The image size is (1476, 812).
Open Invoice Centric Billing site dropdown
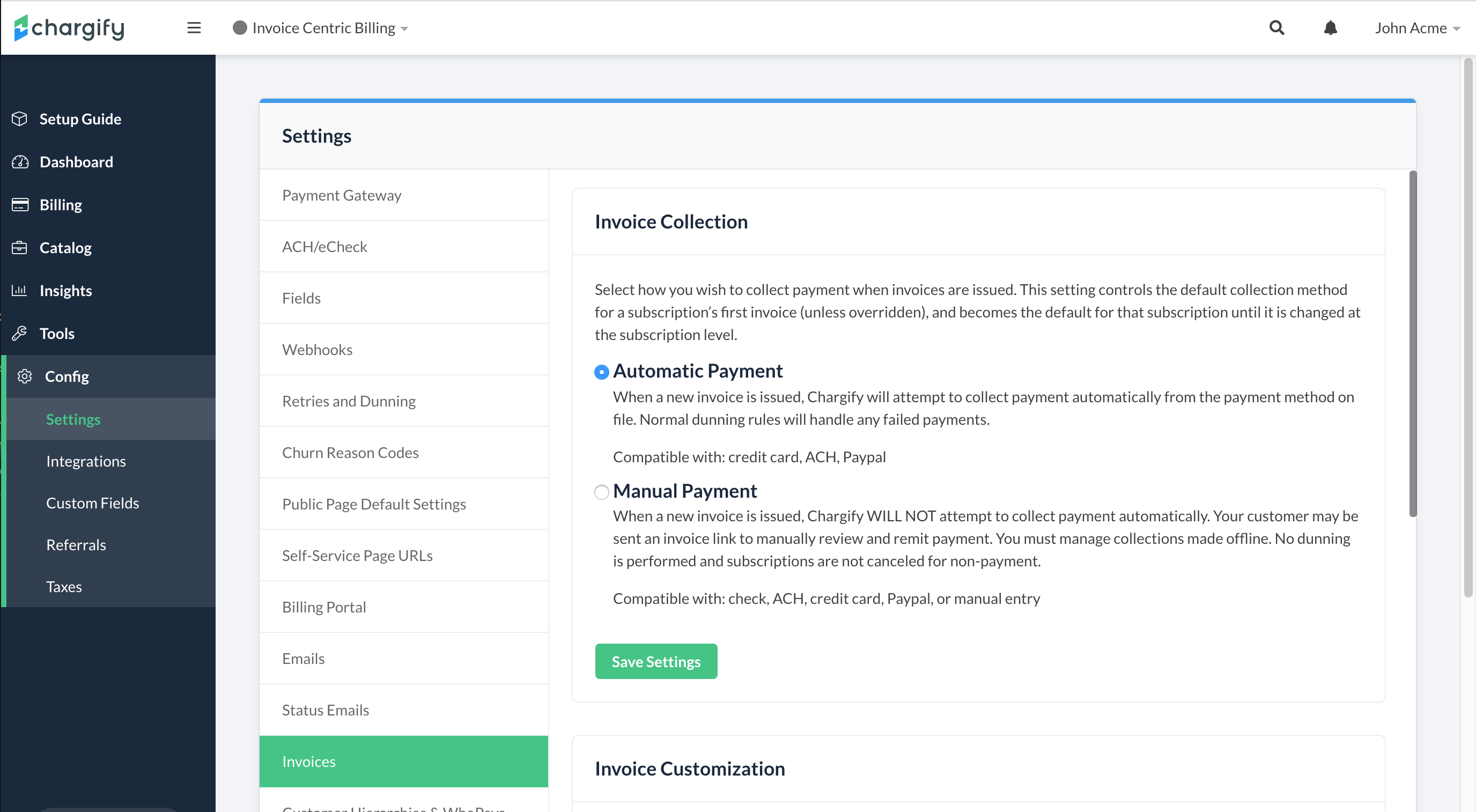pyautogui.click(x=320, y=27)
